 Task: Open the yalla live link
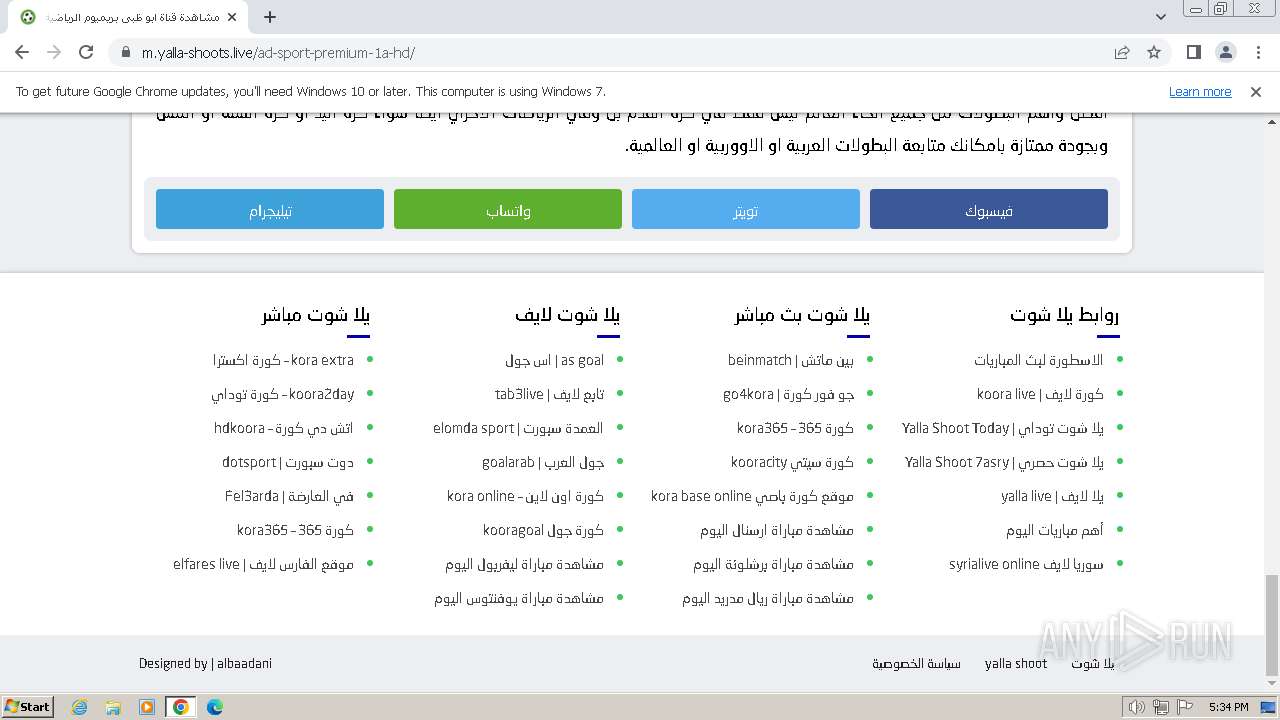click(1052, 496)
